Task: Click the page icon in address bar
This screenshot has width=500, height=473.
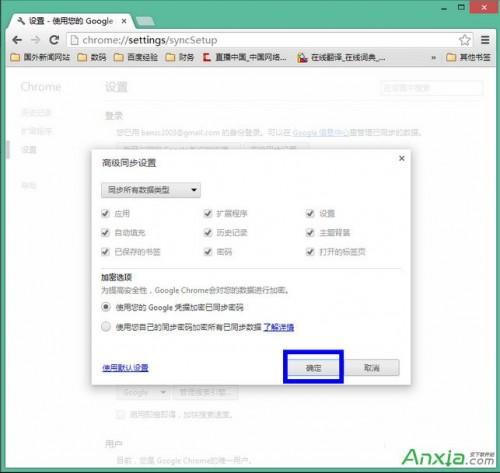Action: click(75, 40)
